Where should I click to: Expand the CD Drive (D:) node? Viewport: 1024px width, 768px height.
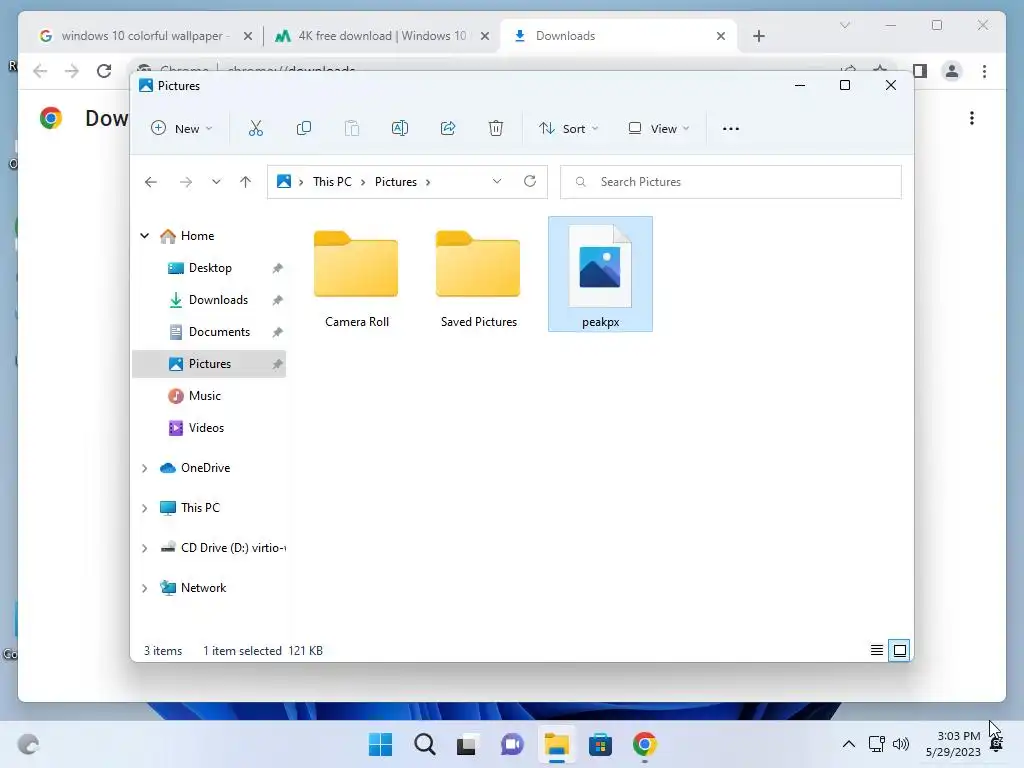144,548
